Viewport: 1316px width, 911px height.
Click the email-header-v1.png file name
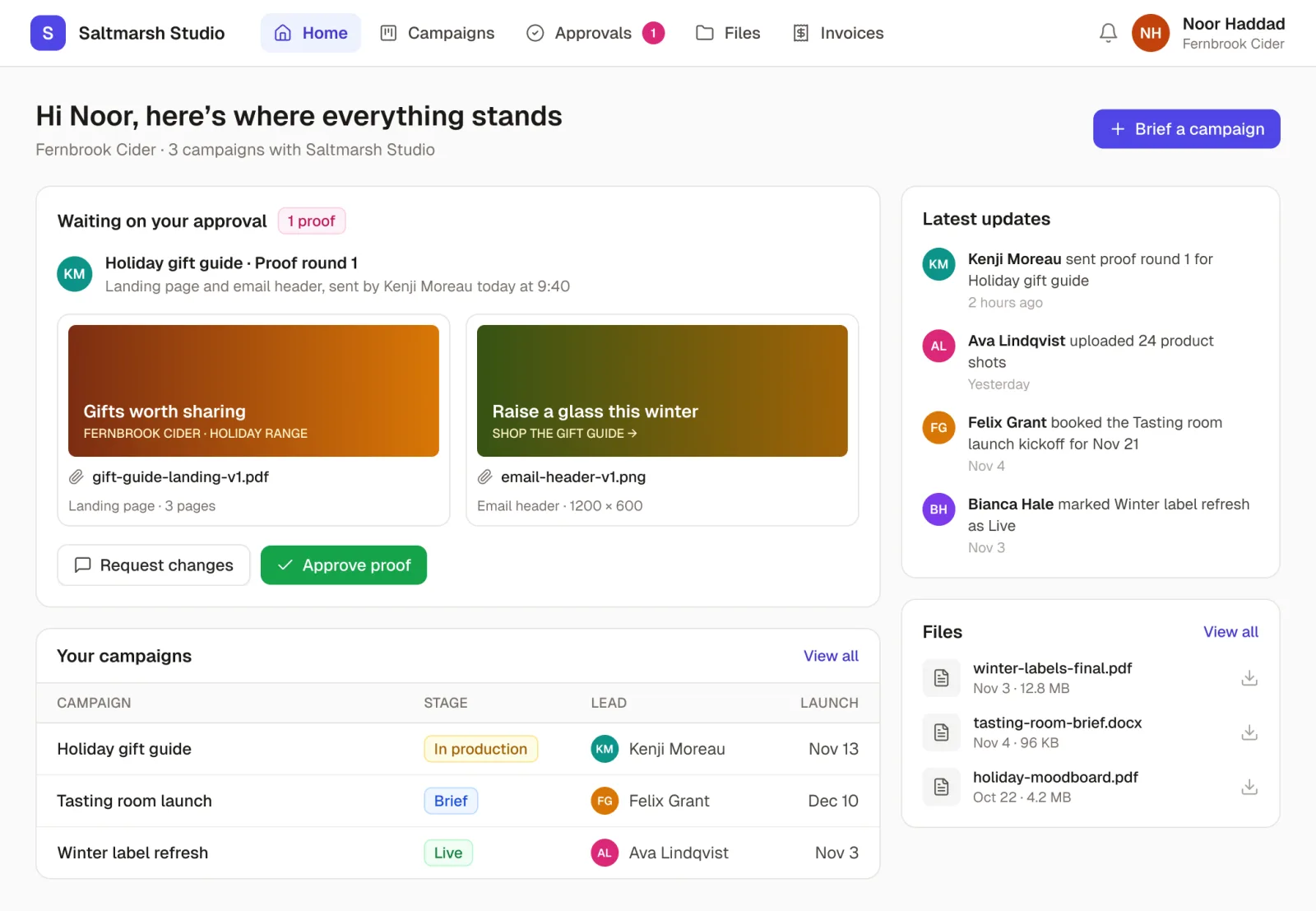pos(573,476)
